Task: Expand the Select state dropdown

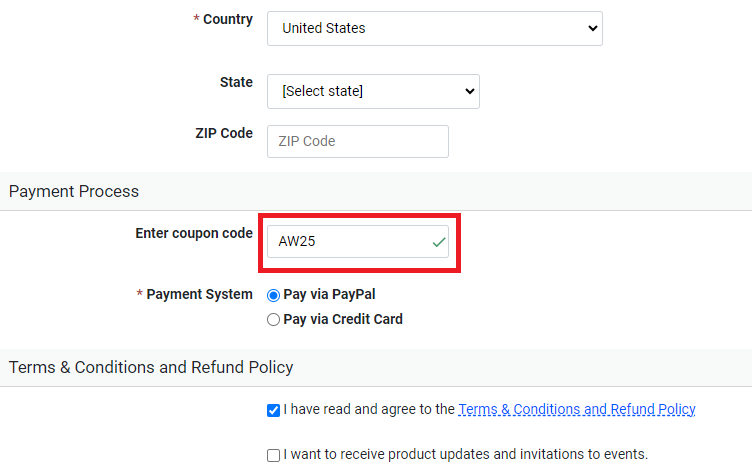Action: [x=373, y=91]
